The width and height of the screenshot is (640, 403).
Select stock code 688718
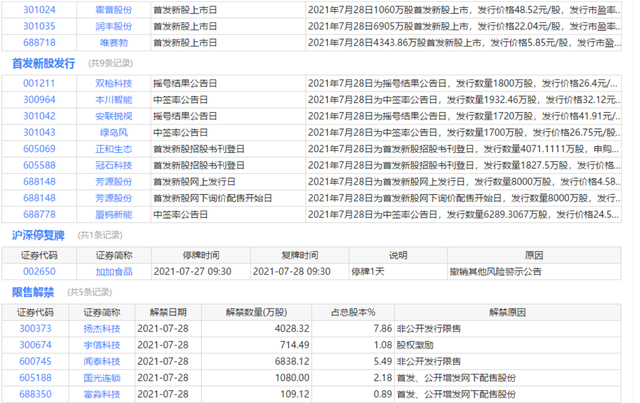tap(39, 42)
